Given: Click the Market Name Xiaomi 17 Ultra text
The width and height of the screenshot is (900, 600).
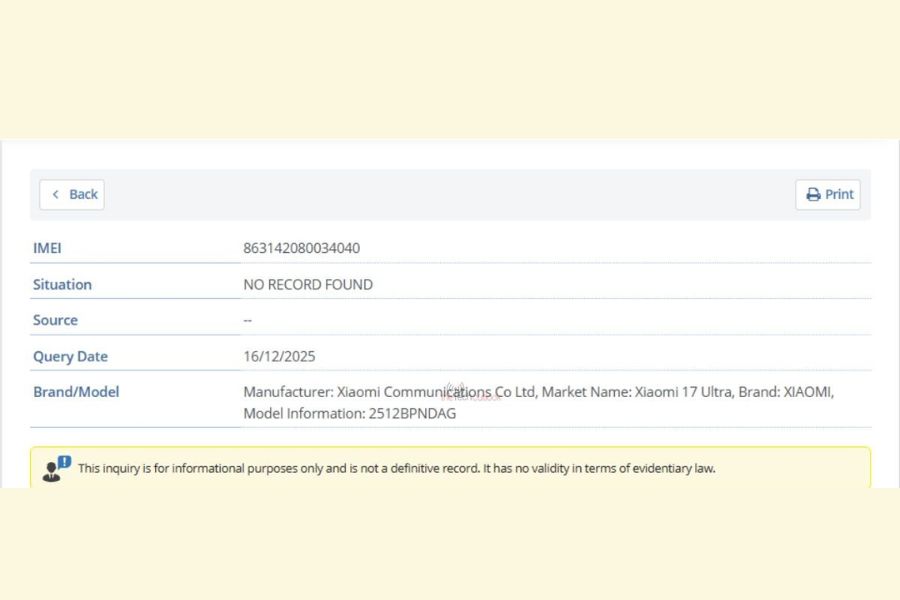Looking at the screenshot, I should click(638, 392).
